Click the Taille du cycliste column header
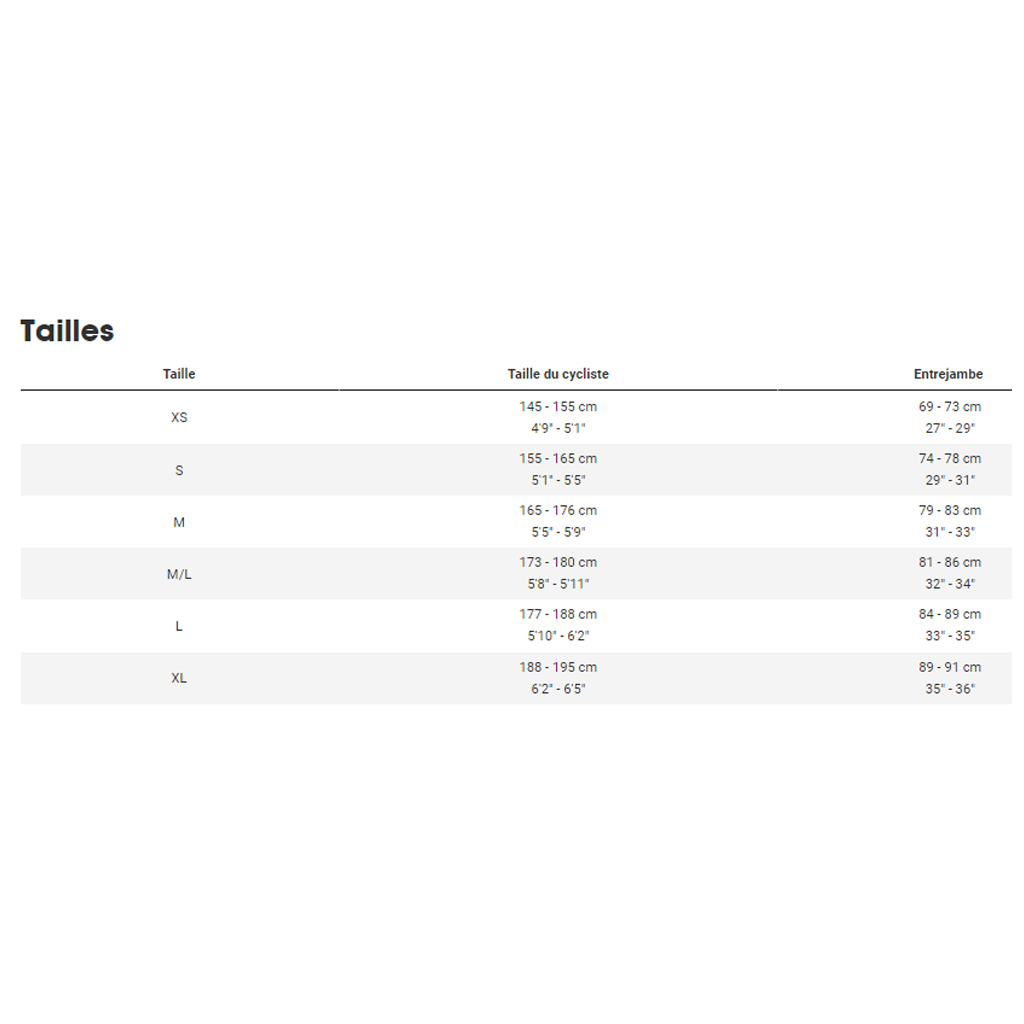This screenshot has height=1024, width=1024. click(x=558, y=374)
